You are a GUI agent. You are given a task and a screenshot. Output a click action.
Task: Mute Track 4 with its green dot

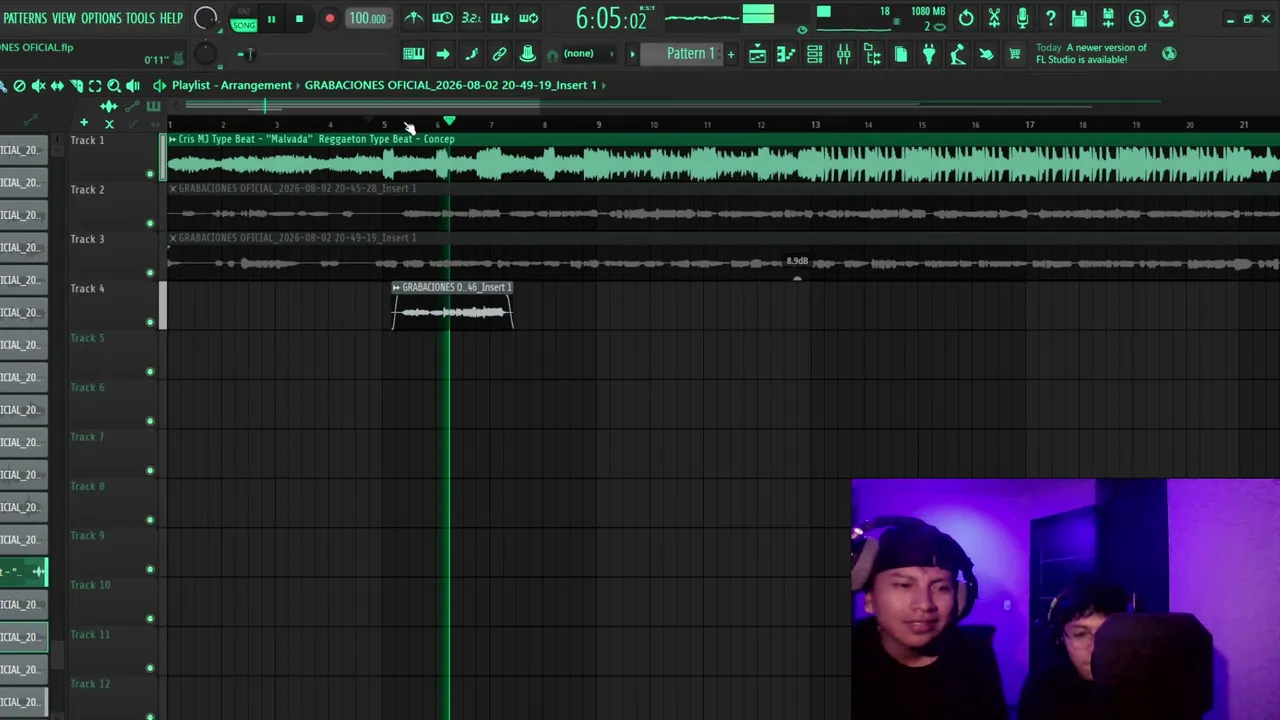pos(150,322)
